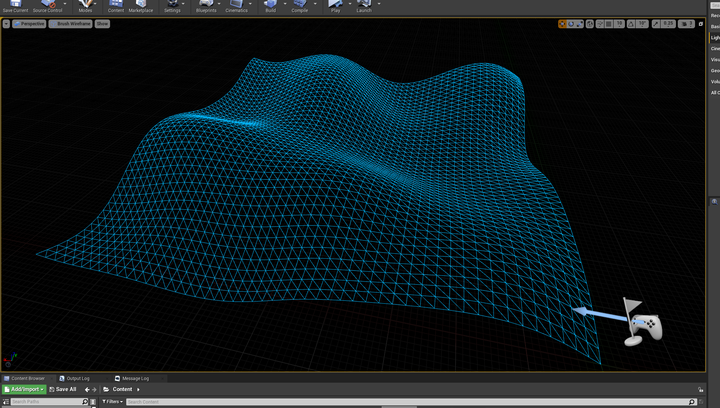The height and width of the screenshot is (408, 720).
Task: Select the translate gizmo mode in viewport
Action: click(x=563, y=23)
